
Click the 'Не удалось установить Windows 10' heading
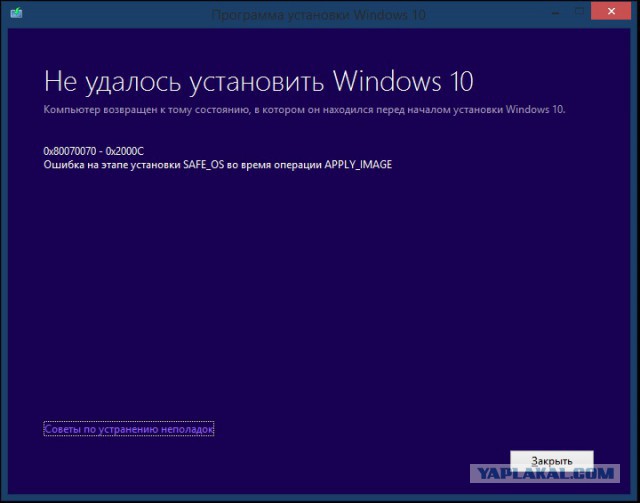pos(258,81)
